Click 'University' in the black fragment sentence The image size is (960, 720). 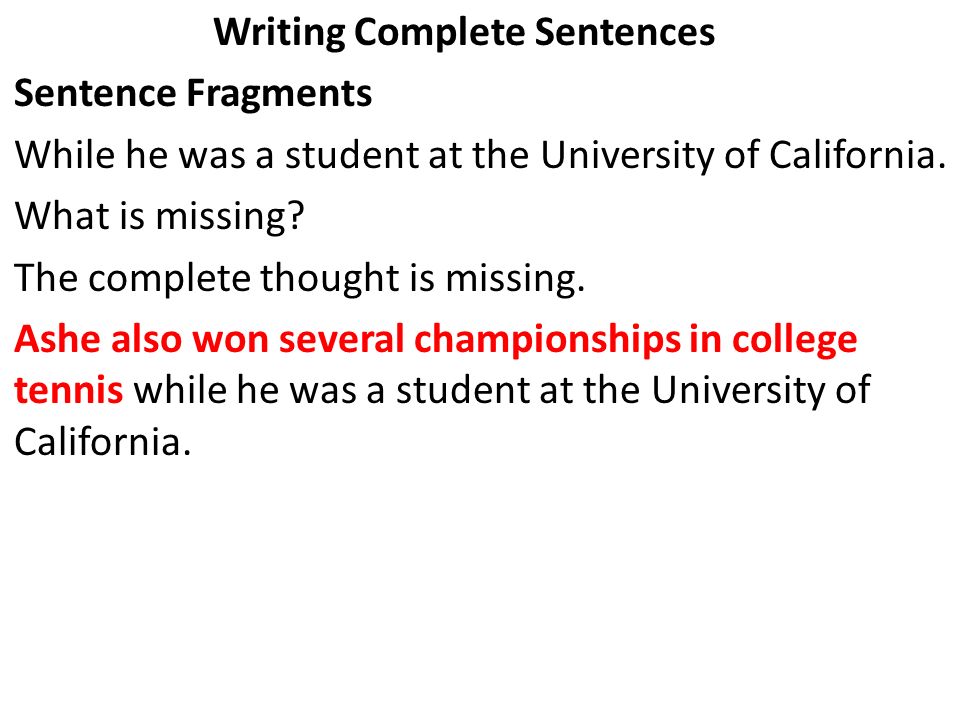(628, 156)
